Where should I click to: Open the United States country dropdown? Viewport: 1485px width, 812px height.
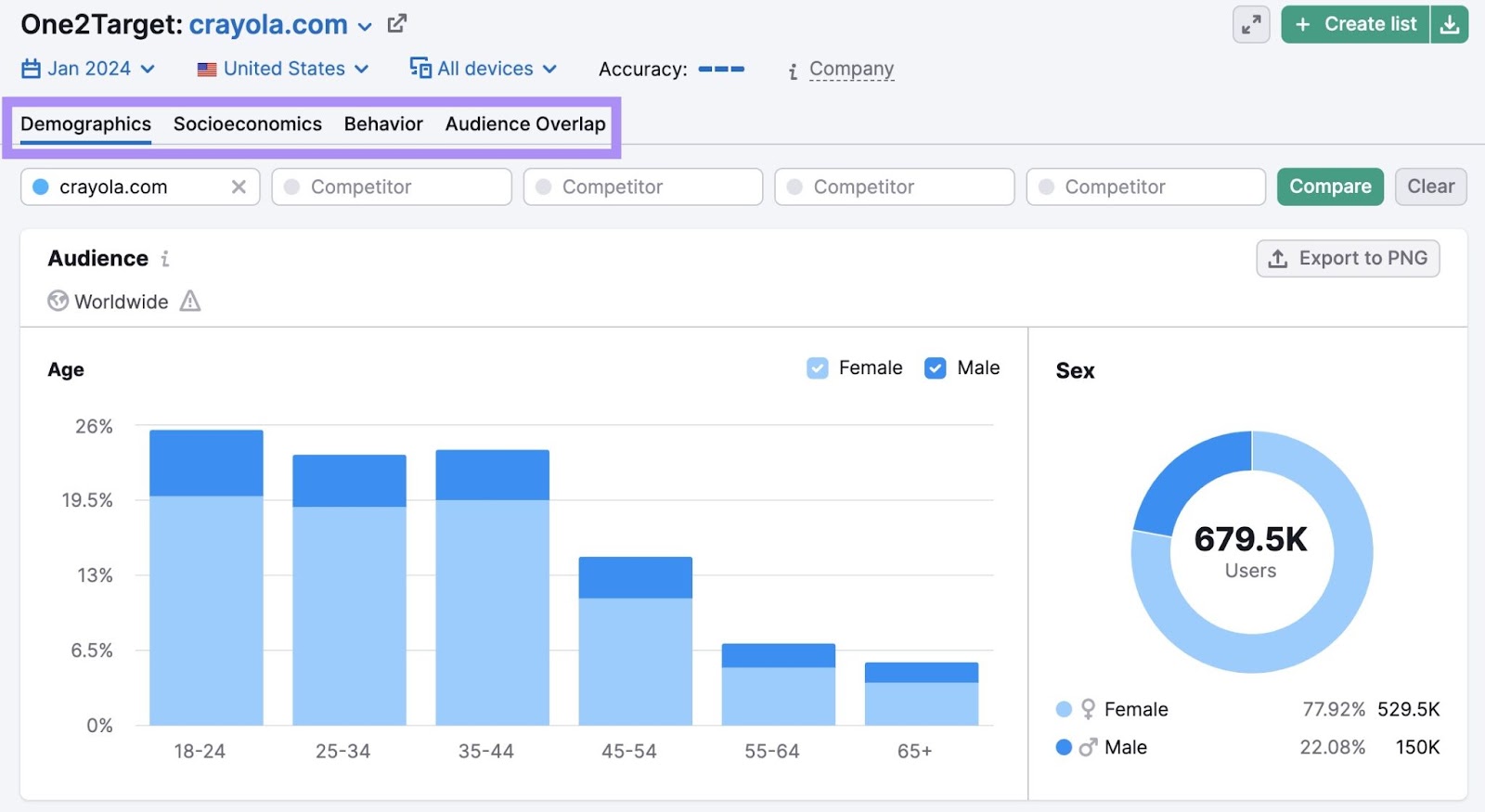point(283,70)
